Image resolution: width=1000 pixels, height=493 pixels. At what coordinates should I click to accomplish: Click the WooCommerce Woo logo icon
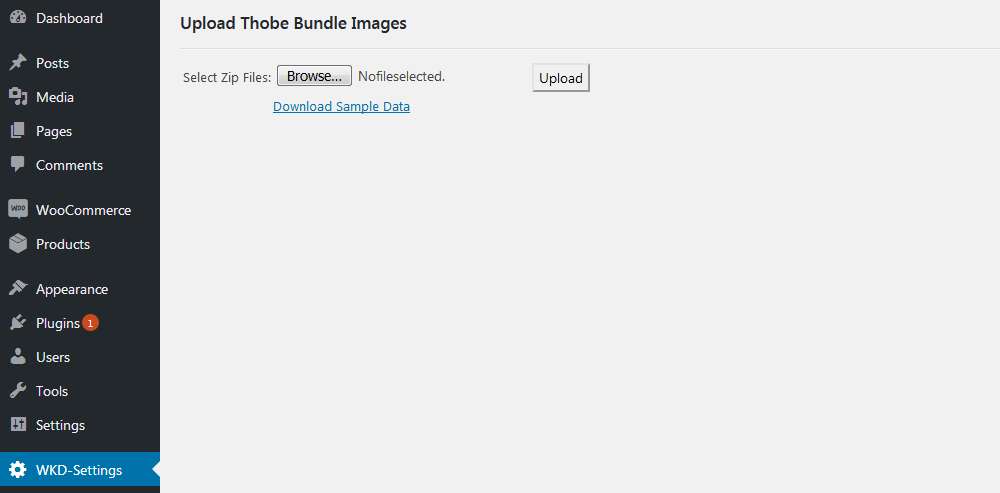18,210
